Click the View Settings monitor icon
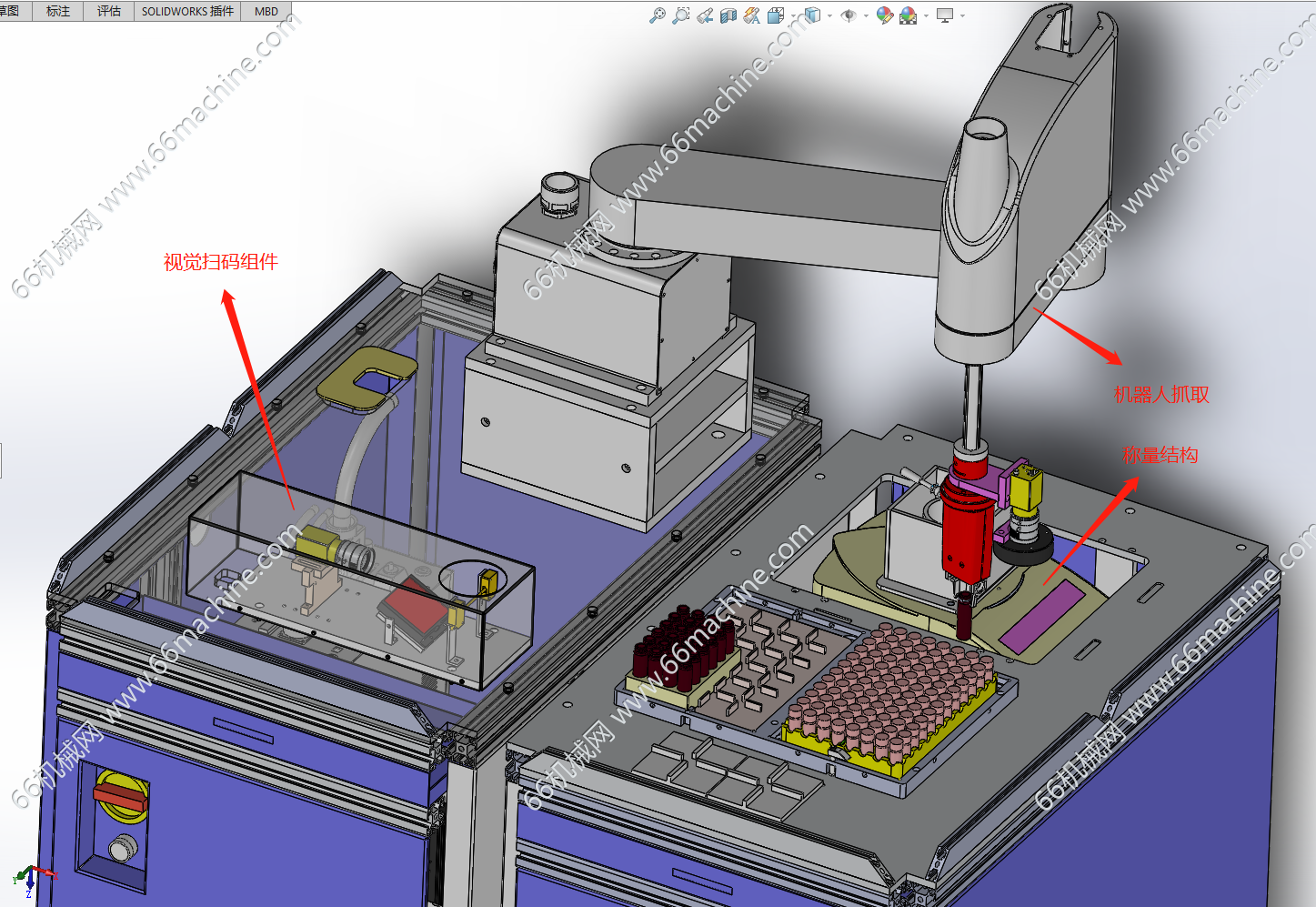 [x=945, y=15]
